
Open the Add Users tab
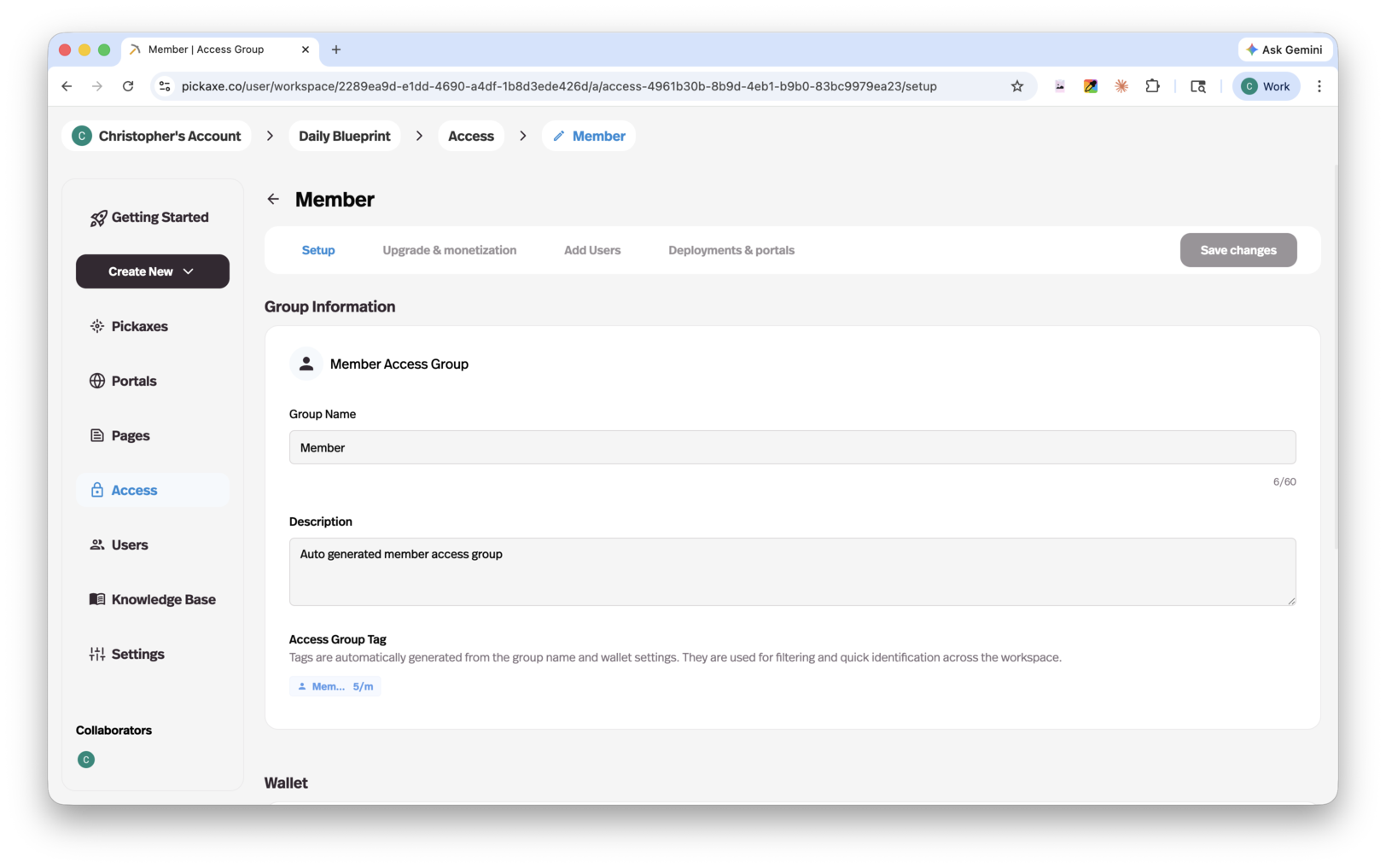point(591,250)
